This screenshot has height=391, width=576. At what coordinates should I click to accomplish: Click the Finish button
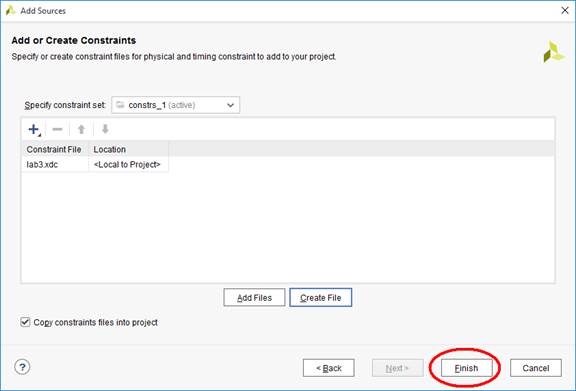(x=467, y=368)
